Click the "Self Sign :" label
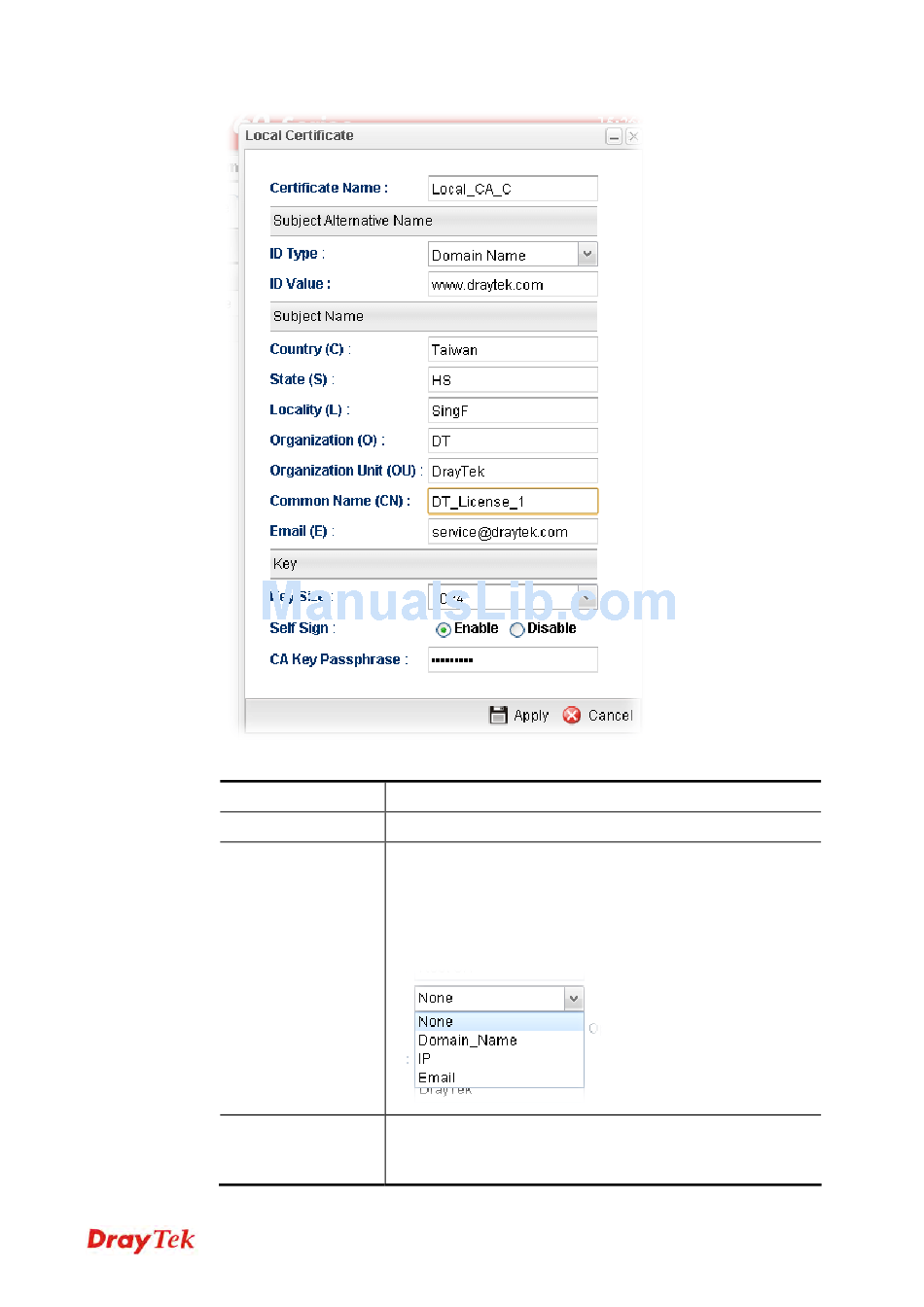Screen dimensions: 924x1307 click(x=302, y=629)
